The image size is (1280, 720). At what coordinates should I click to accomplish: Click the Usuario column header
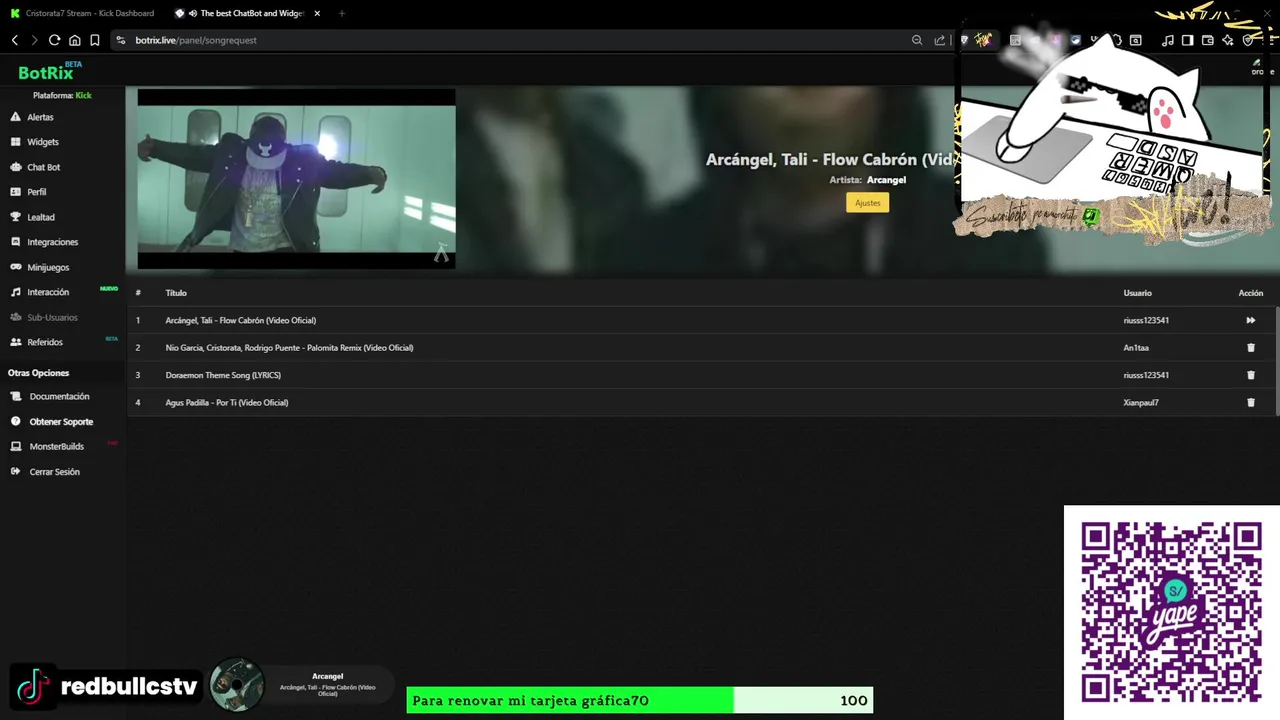click(1137, 293)
